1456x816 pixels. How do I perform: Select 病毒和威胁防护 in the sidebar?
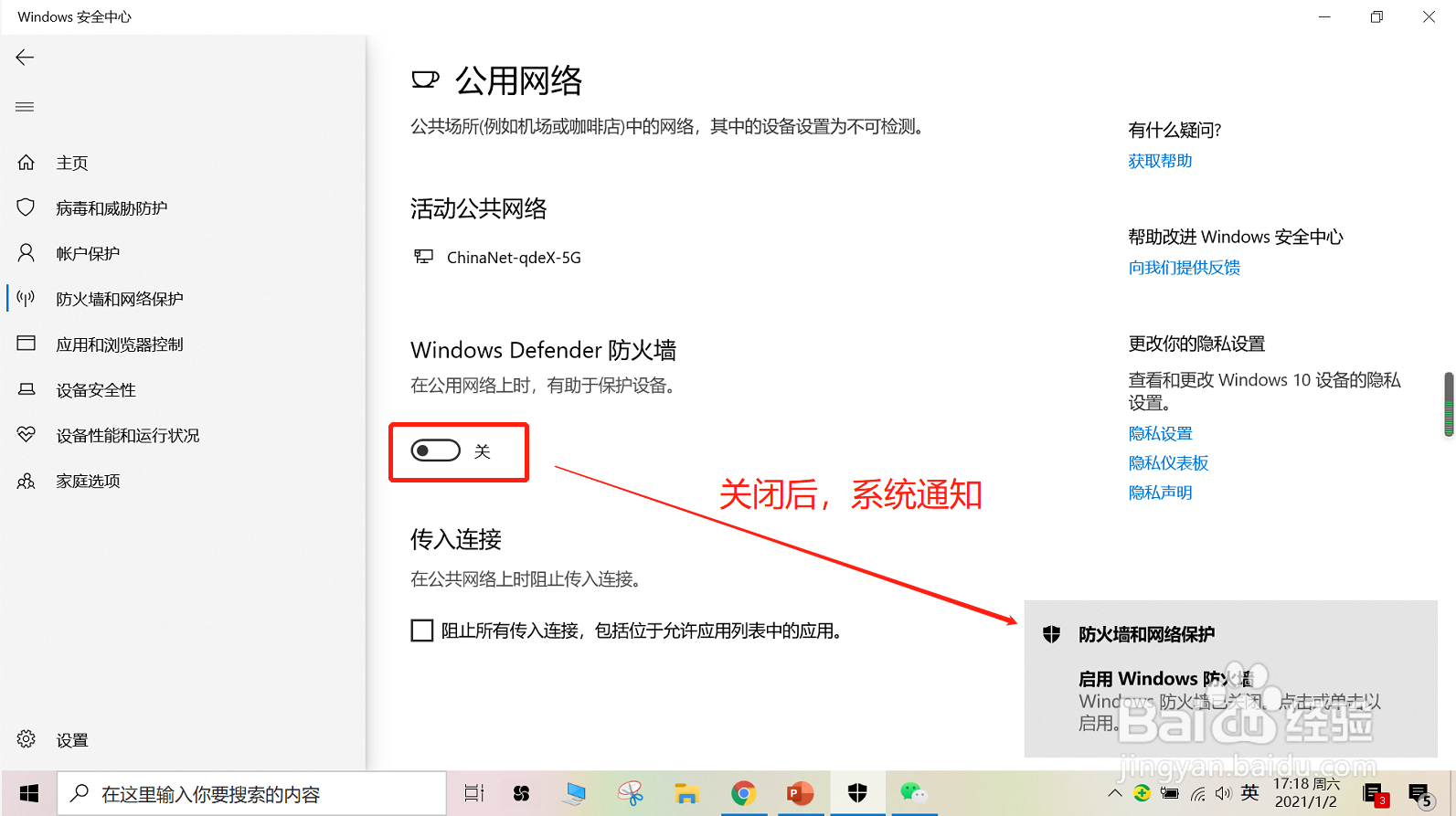112,208
